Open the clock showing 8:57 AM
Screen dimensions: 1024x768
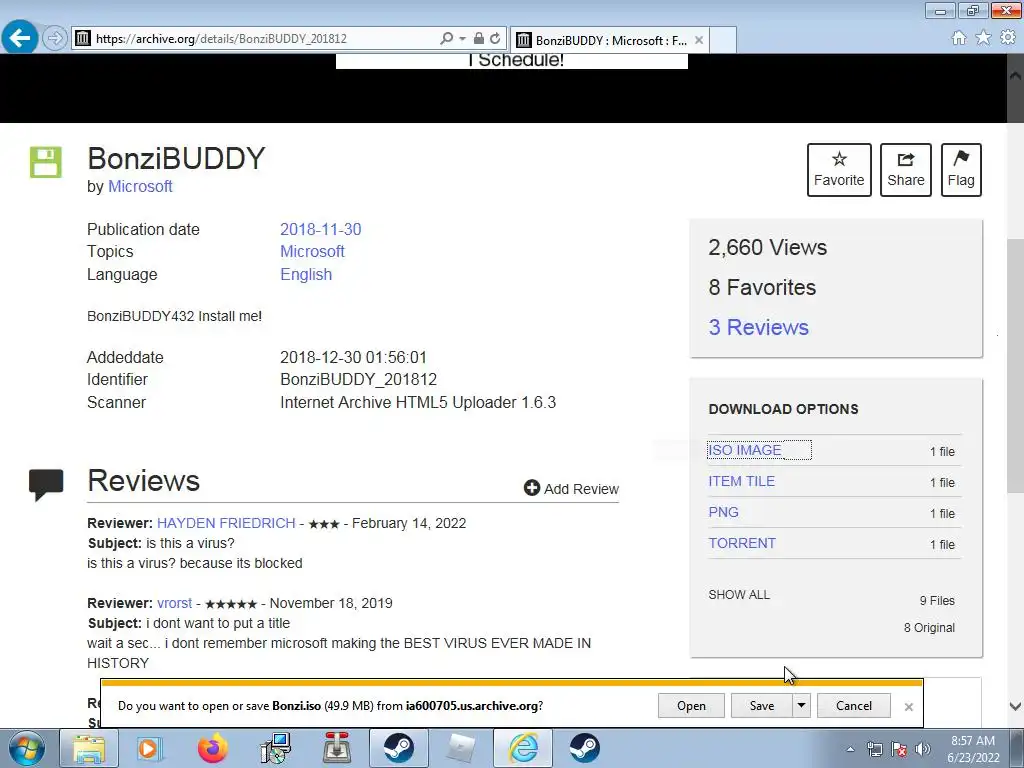(973, 748)
